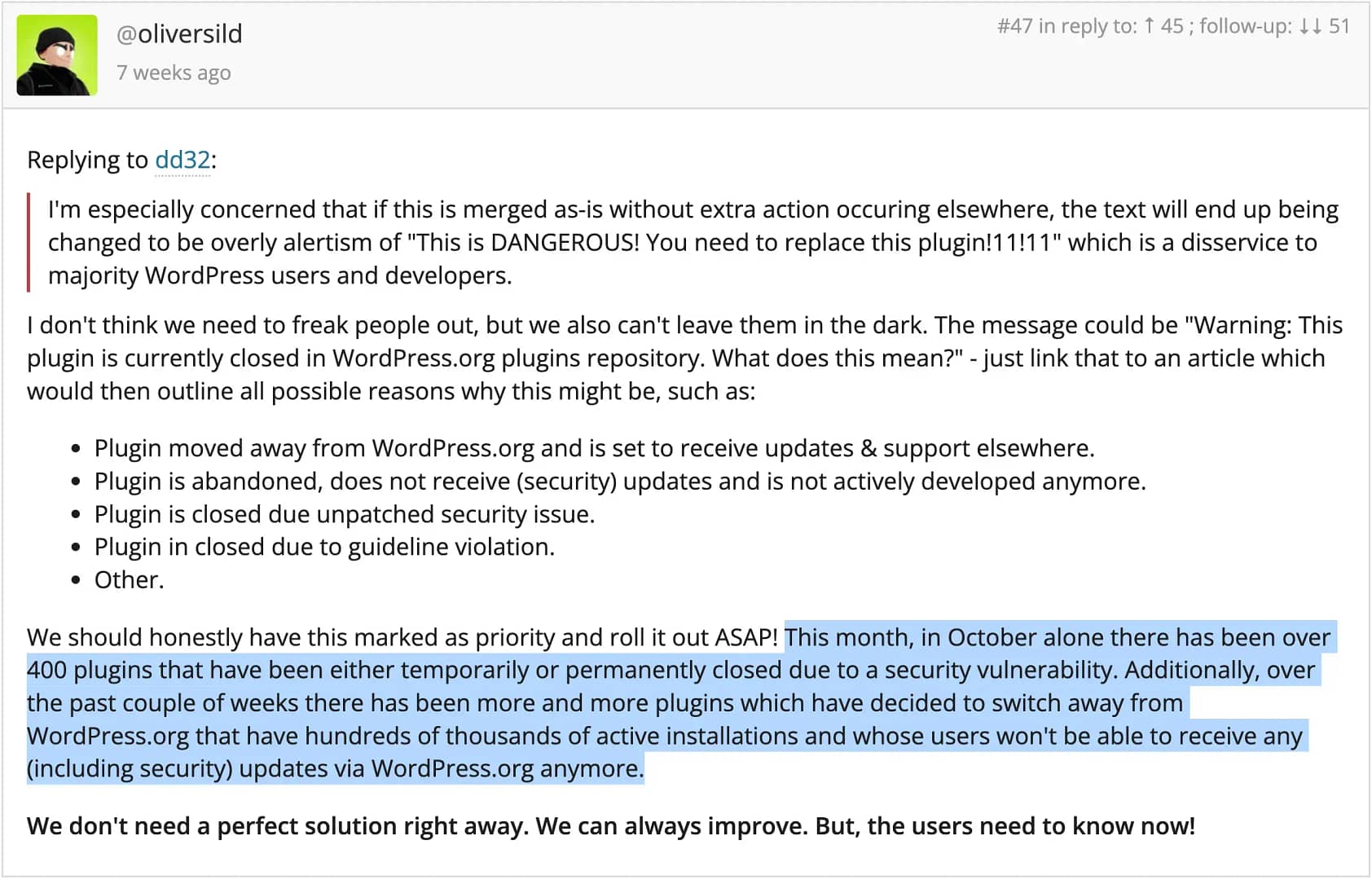Screen dimensions: 1372x880
Task: Open the #47 comment permalink
Action: click(1014, 26)
